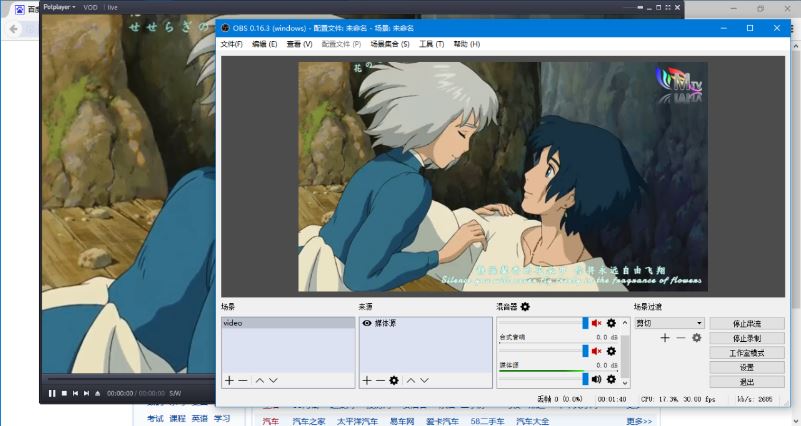This screenshot has width=801, height=426.
Task: Open mixer settings gear next to 混音器
Action: [x=525, y=306]
